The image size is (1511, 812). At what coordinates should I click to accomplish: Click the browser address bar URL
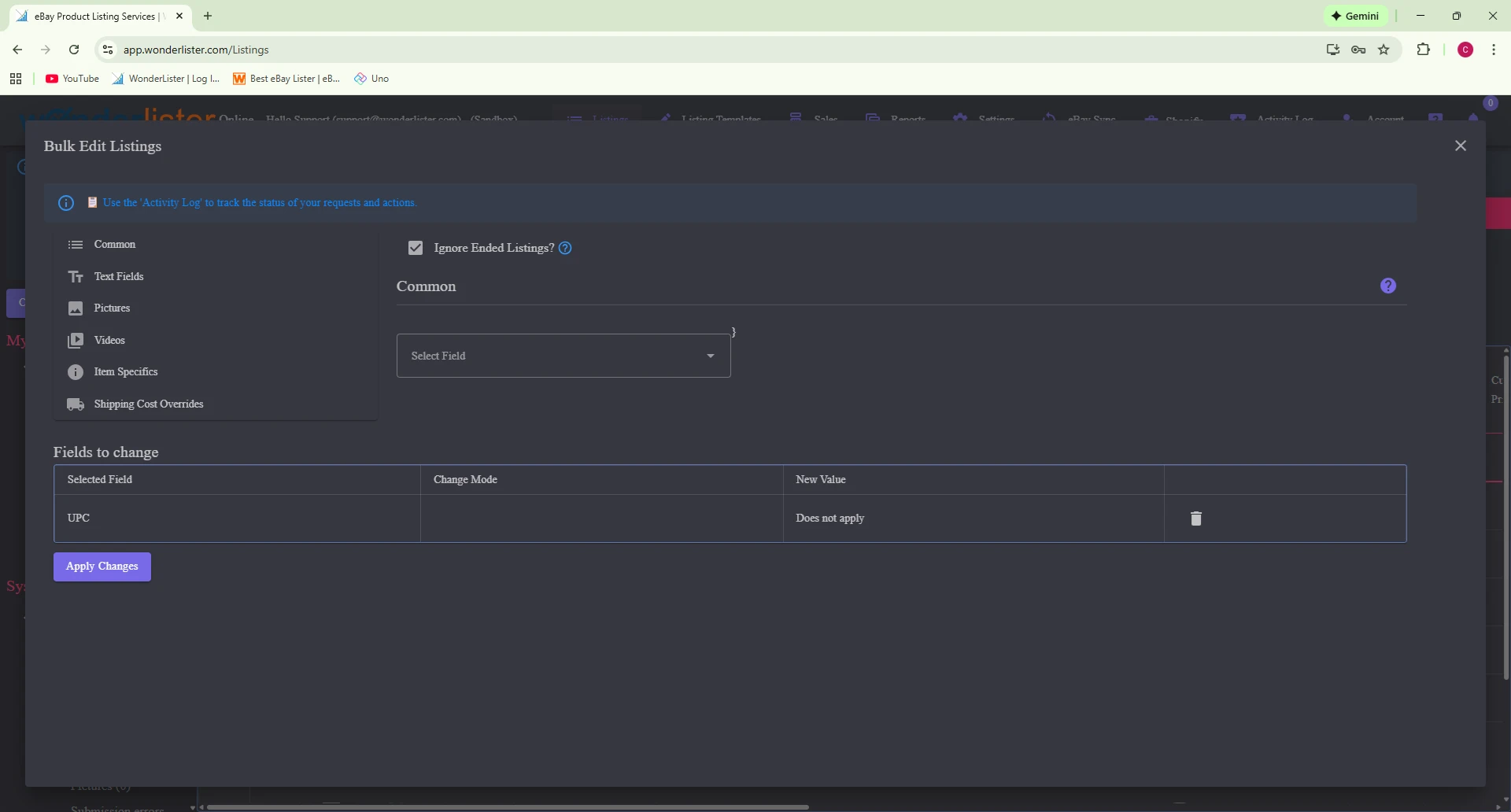[196, 50]
